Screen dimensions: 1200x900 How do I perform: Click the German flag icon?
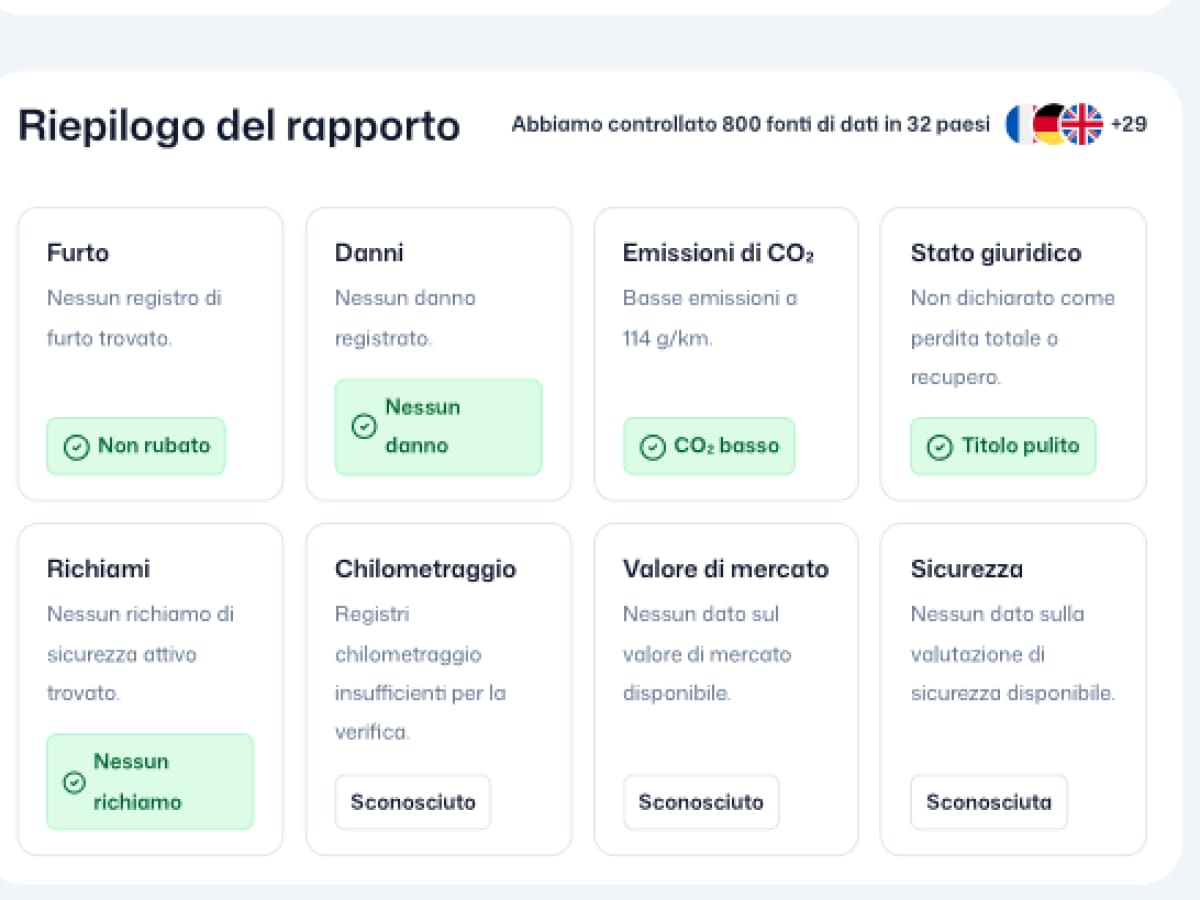pyautogui.click(x=1049, y=125)
